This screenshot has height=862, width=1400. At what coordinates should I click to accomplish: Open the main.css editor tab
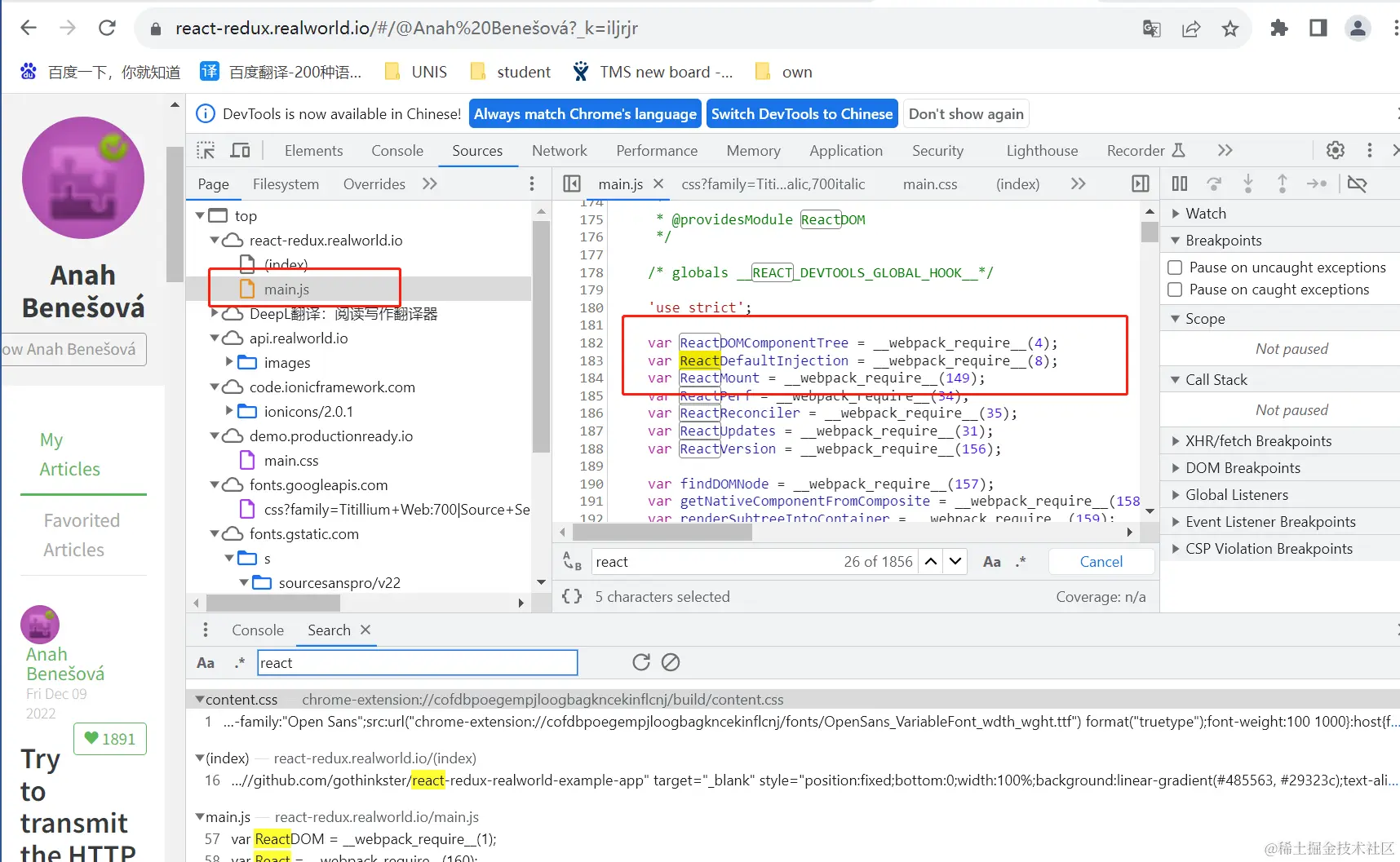click(930, 183)
